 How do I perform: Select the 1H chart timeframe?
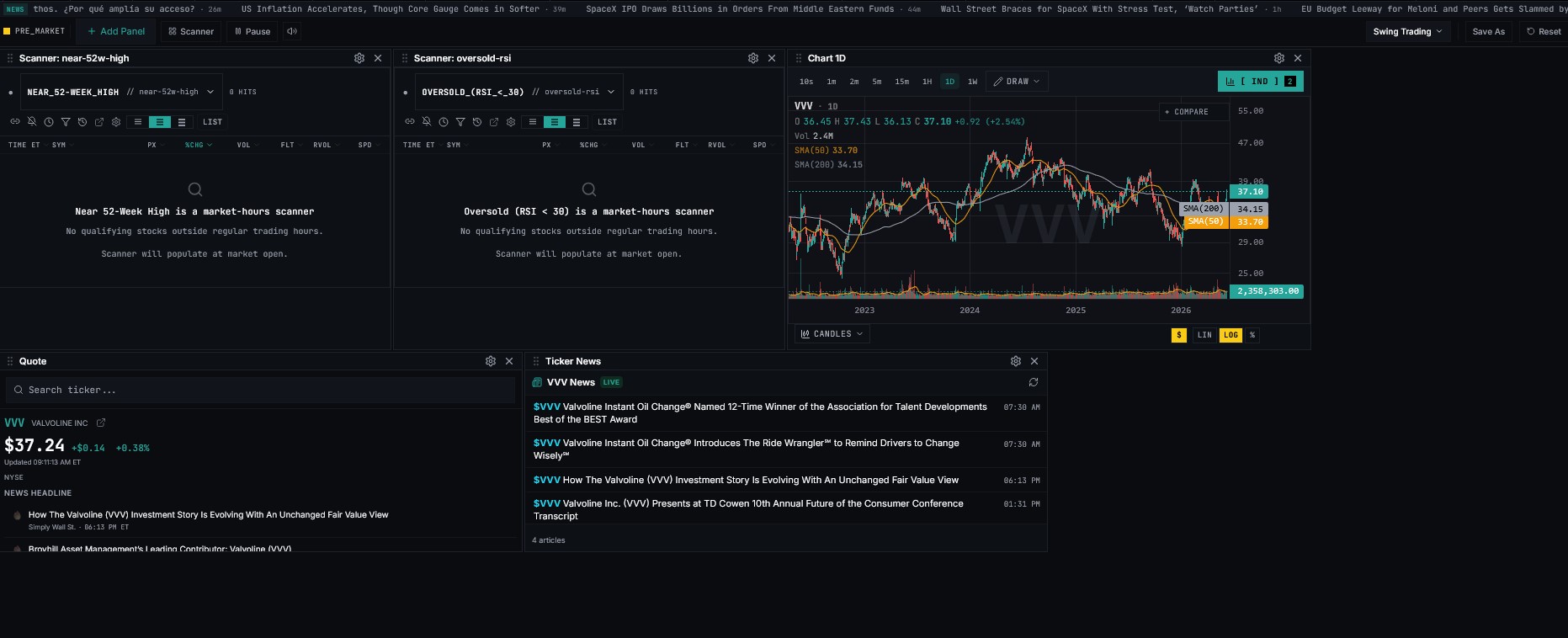[927, 82]
